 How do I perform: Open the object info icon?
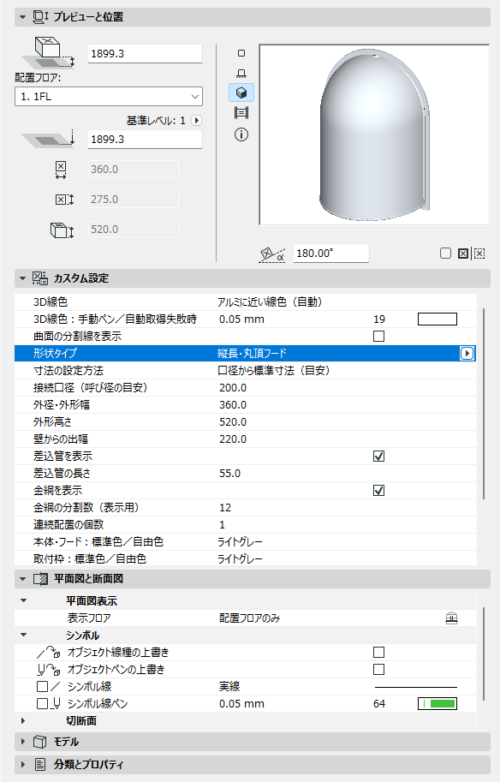(x=241, y=134)
